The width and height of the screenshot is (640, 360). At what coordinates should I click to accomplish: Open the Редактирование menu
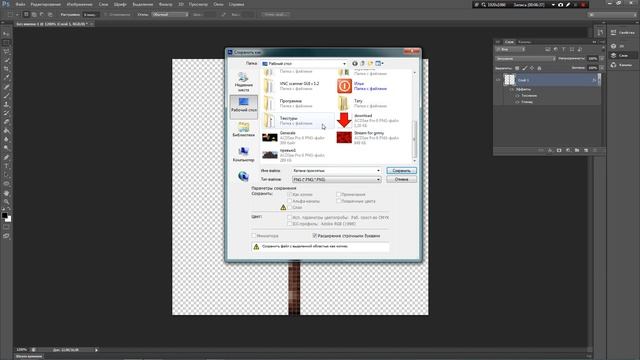point(45,4)
